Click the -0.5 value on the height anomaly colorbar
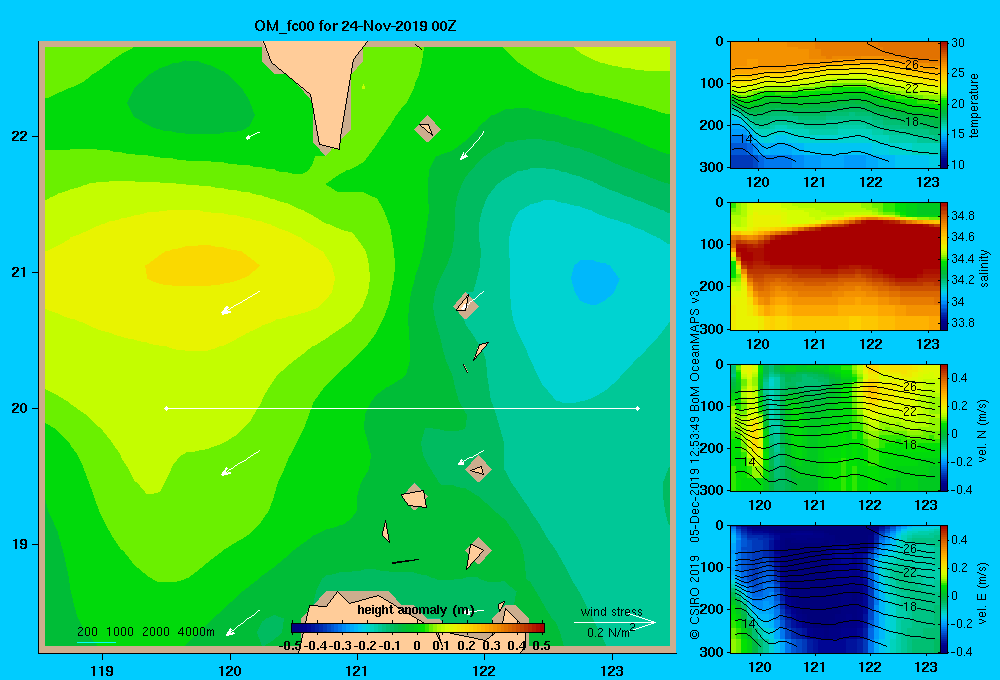Screen dimensions: 1000x680 290,646
